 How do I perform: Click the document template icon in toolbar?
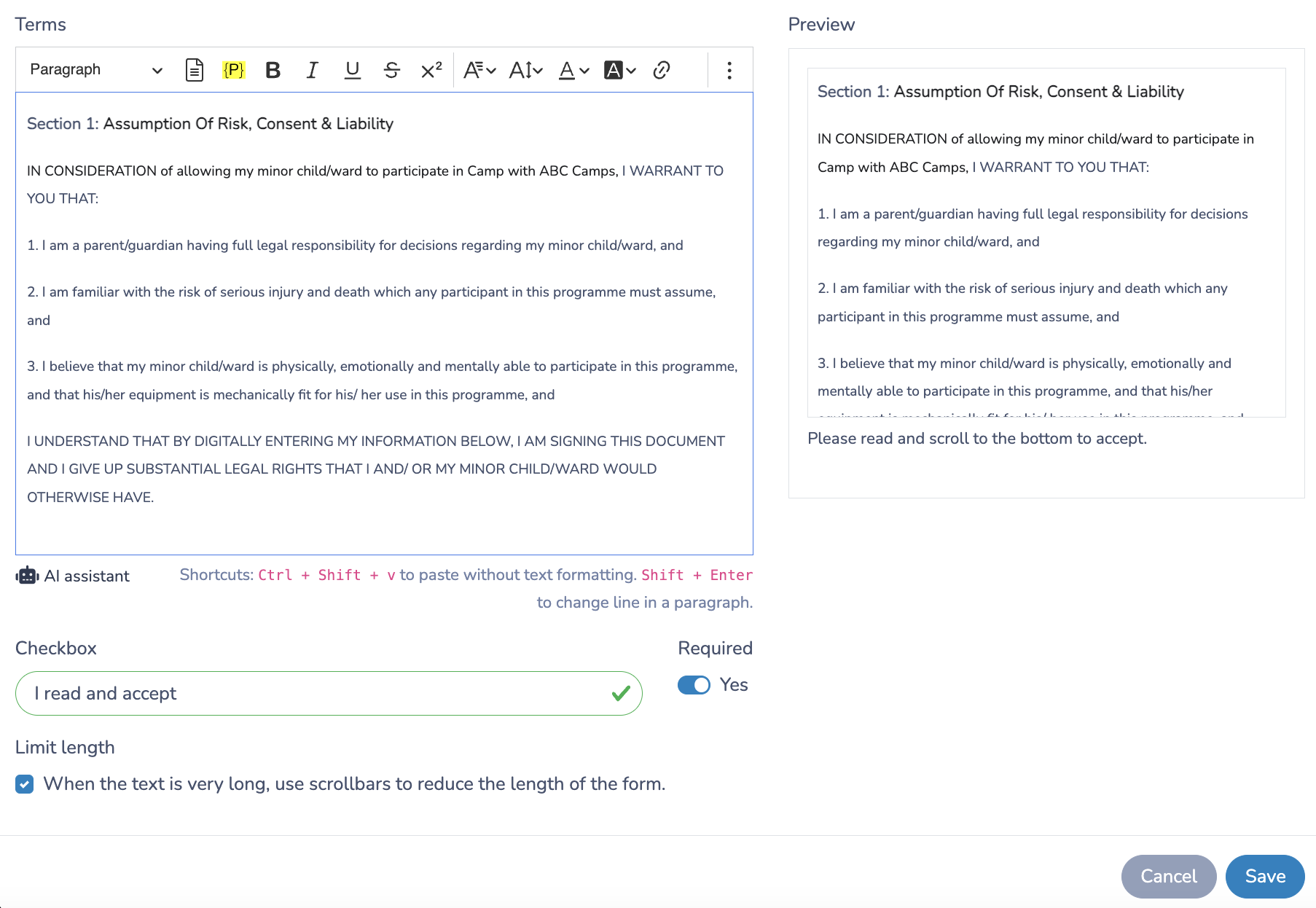[x=195, y=70]
